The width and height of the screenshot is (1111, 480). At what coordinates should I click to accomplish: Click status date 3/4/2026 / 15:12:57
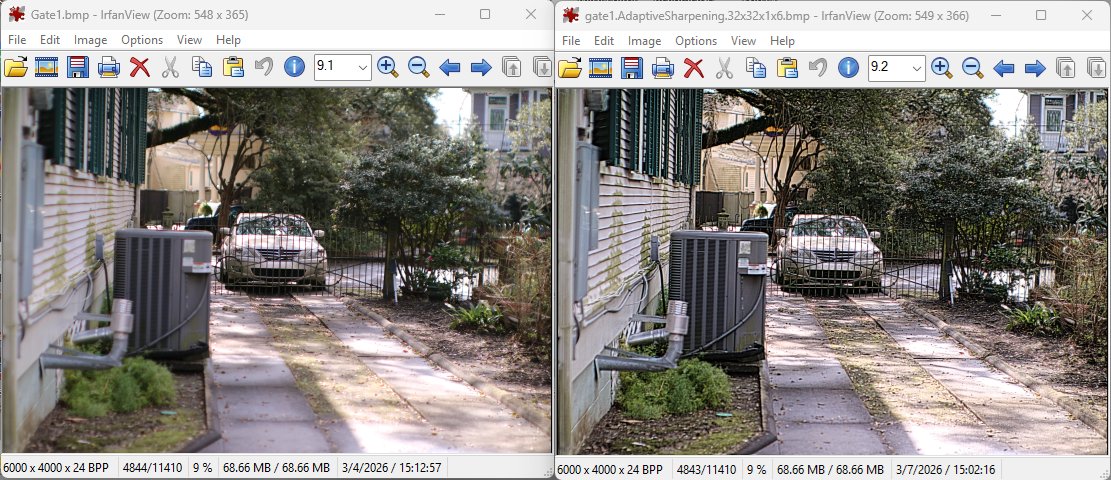(x=391, y=468)
